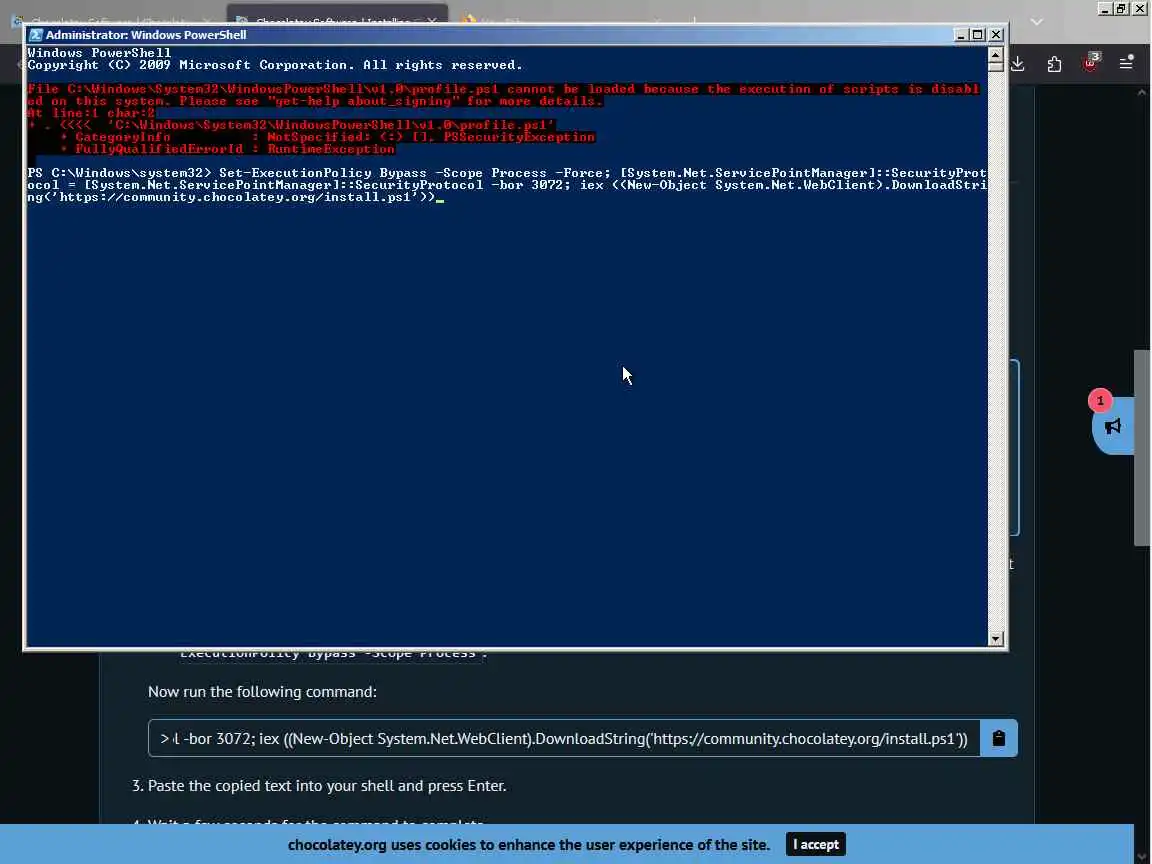
Task: Click the Copyright 2009 Microsoft line
Action: tap(275, 65)
